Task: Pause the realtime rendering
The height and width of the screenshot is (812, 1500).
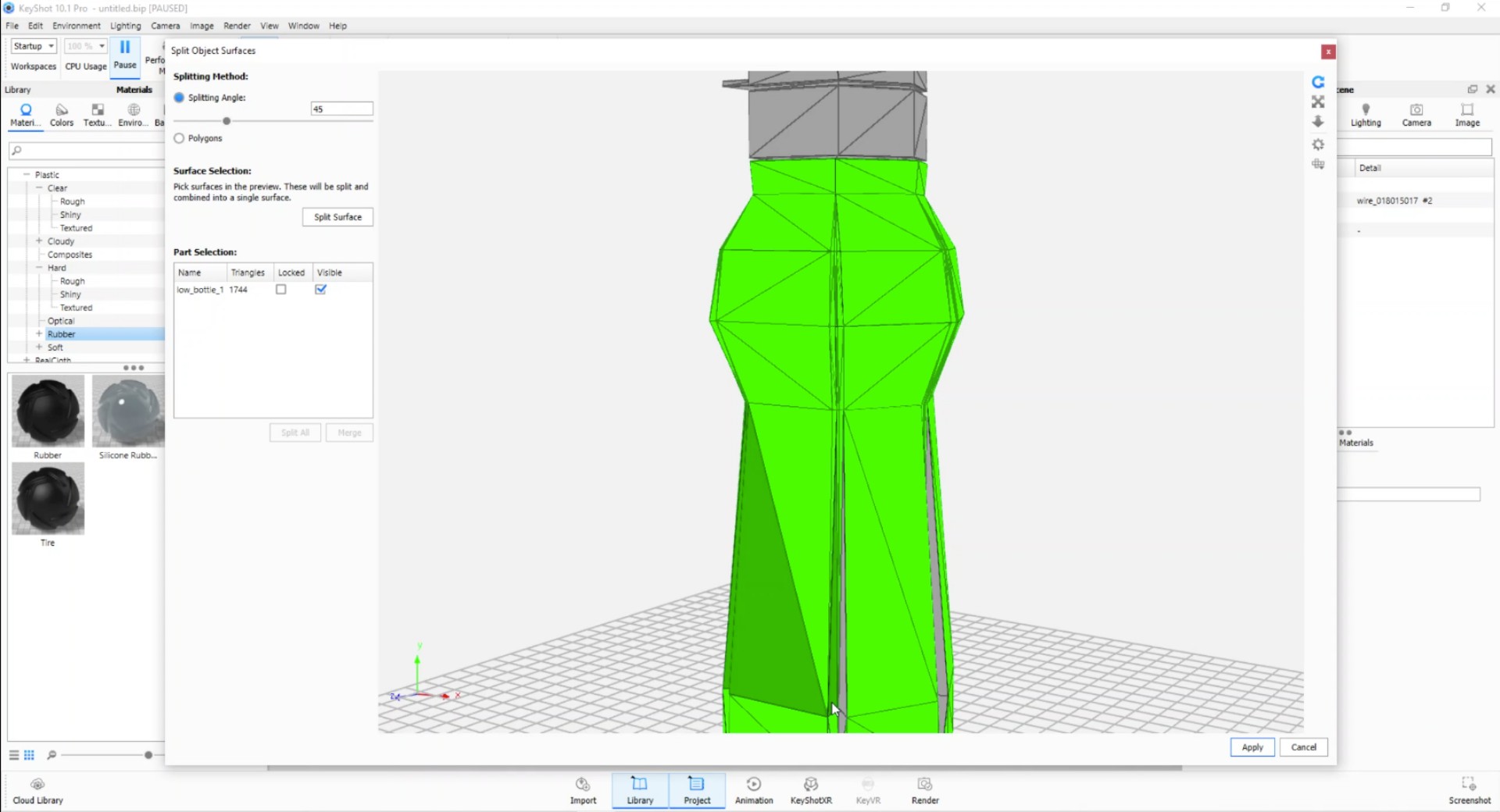Action: tap(124, 55)
